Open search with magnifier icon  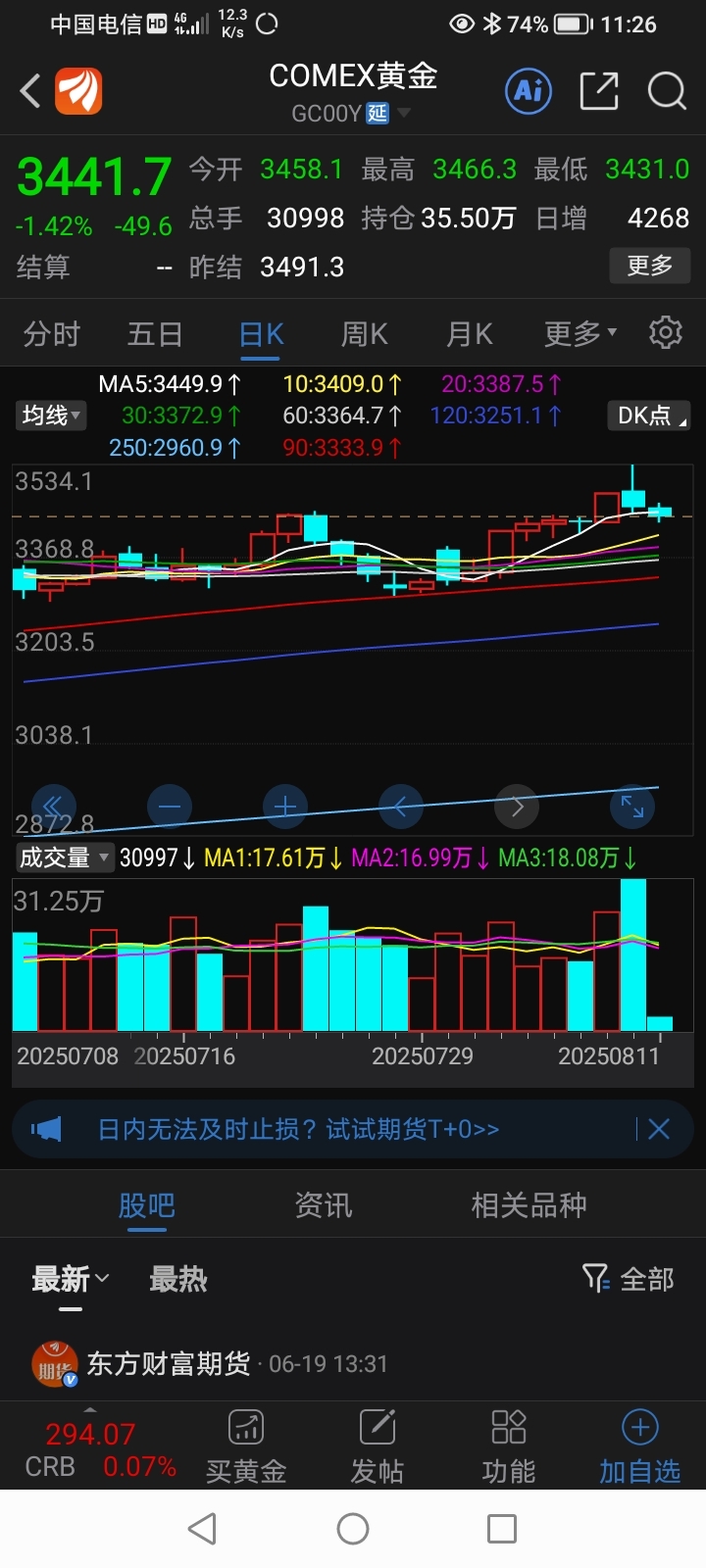(x=667, y=91)
